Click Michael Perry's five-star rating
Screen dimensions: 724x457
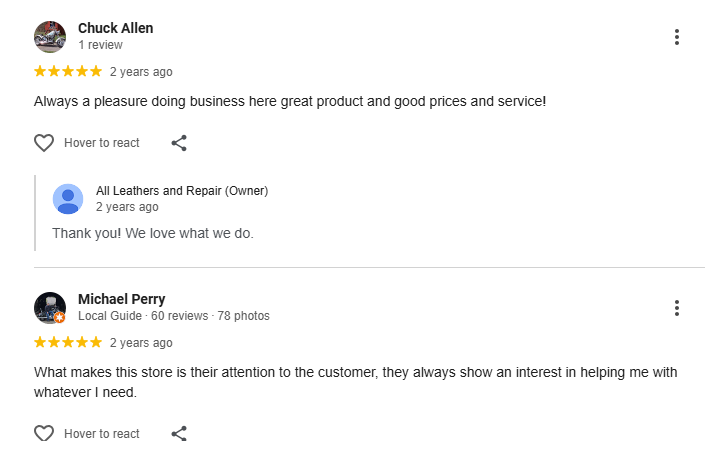pyautogui.click(x=68, y=342)
